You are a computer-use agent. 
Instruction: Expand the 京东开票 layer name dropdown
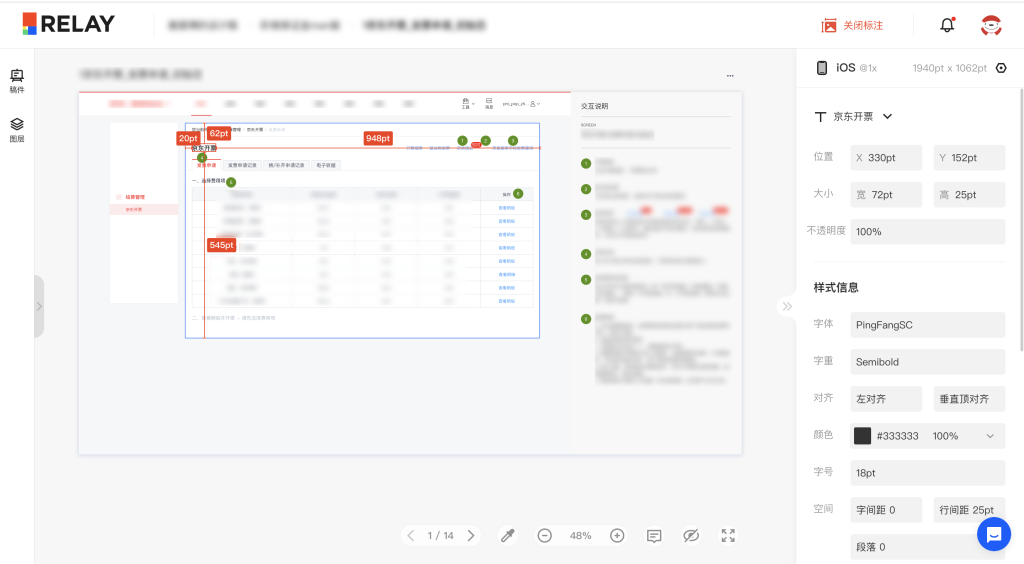click(888, 116)
